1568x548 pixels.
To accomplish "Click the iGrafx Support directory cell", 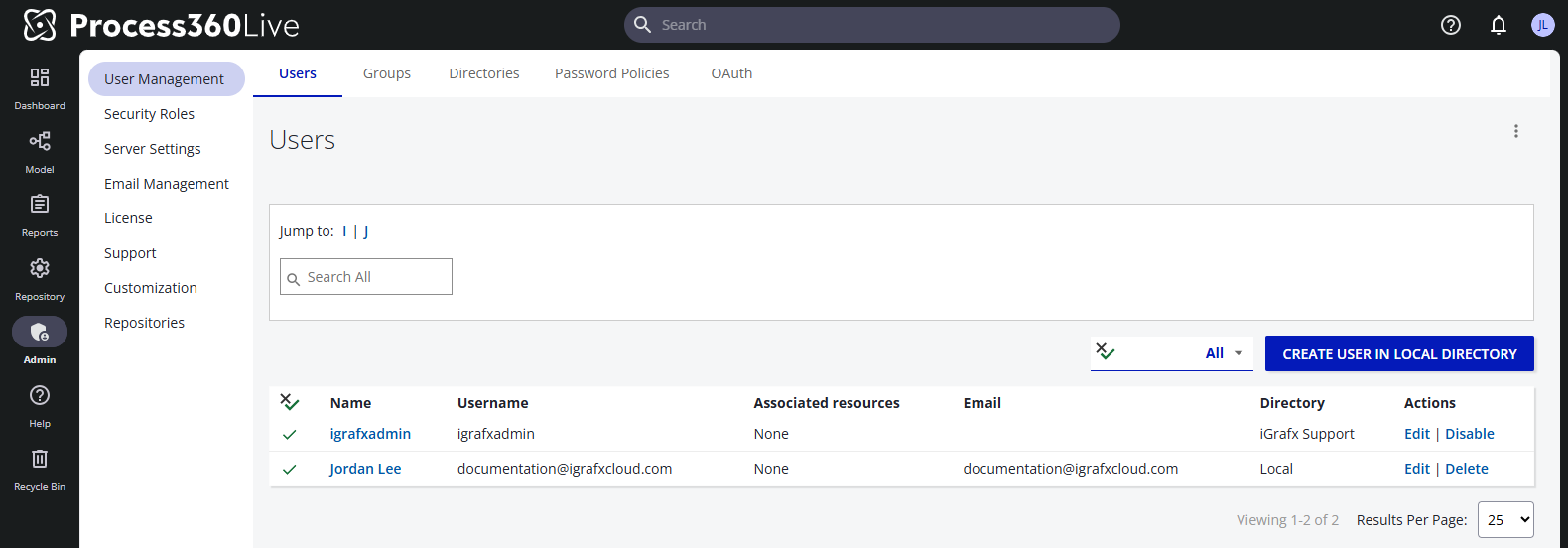I will point(1307,434).
